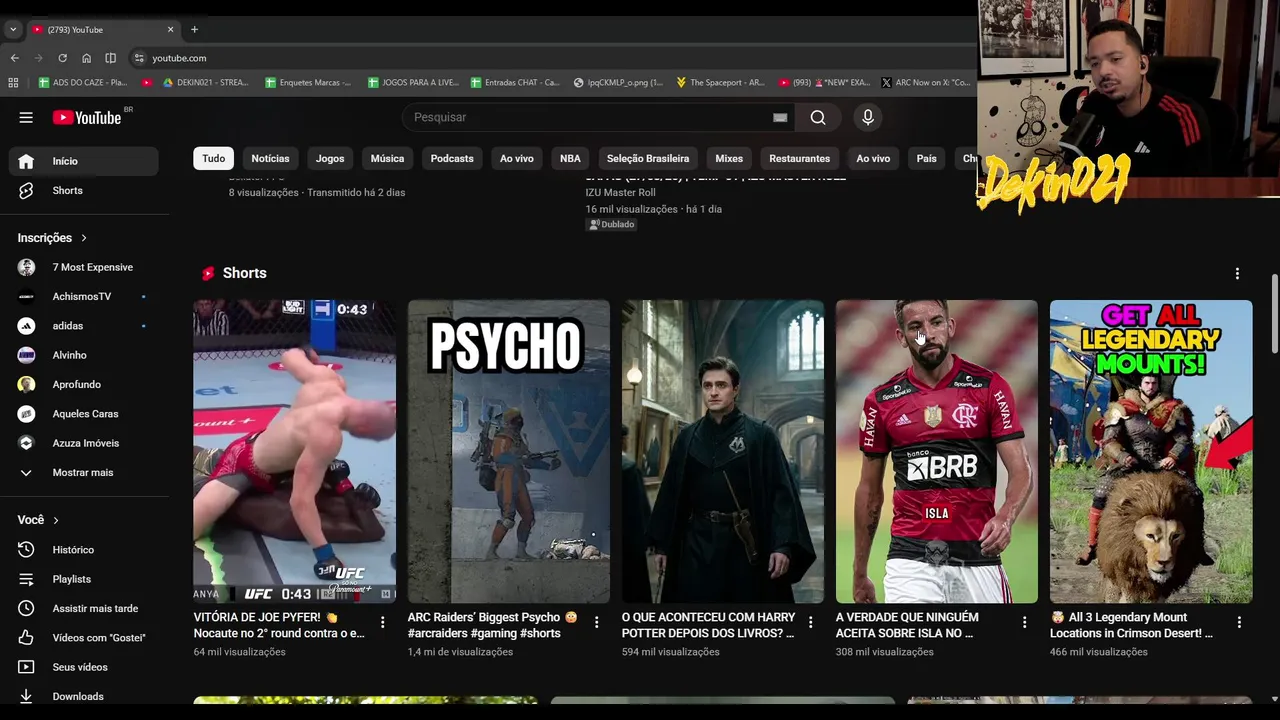Image resolution: width=1280 pixels, height=720 pixels.
Task: Open options for the Harry Potter short
Action: (810, 622)
